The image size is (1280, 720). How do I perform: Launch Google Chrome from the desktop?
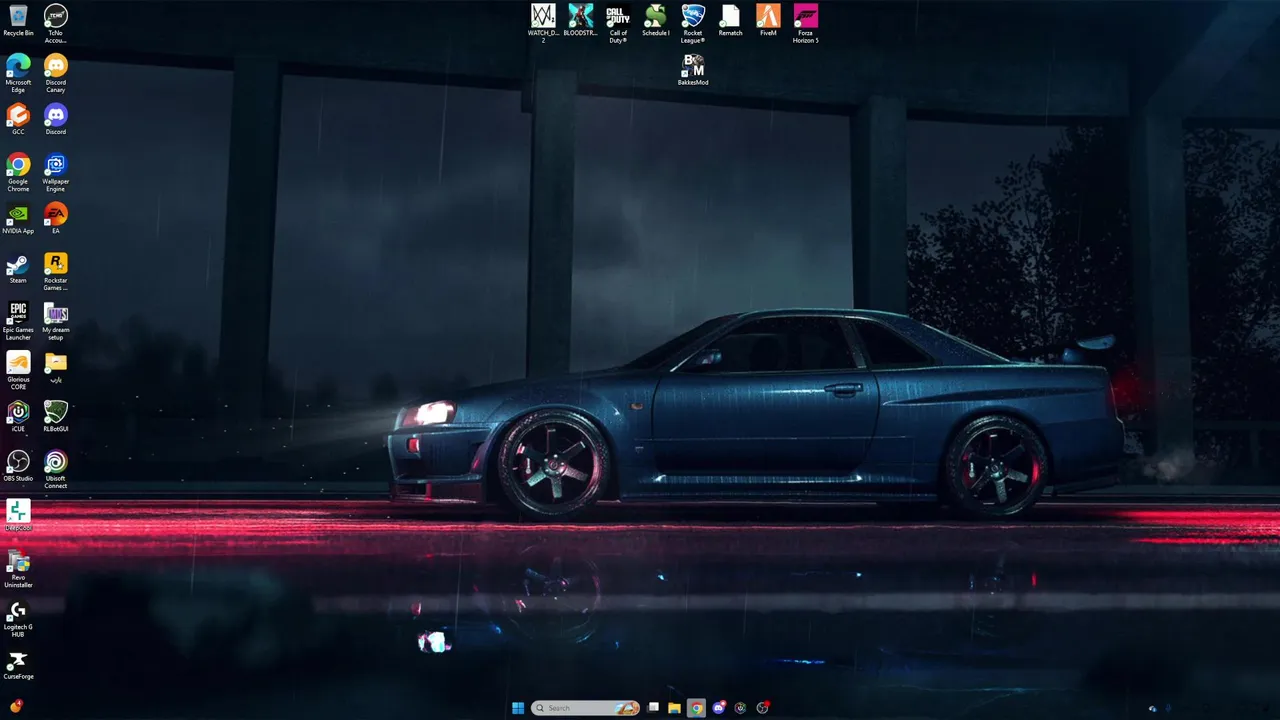(18, 172)
